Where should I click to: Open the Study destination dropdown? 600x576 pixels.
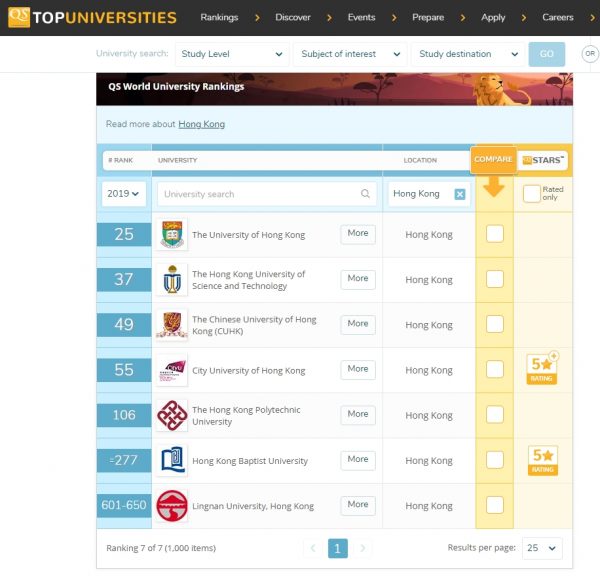[x=468, y=54]
